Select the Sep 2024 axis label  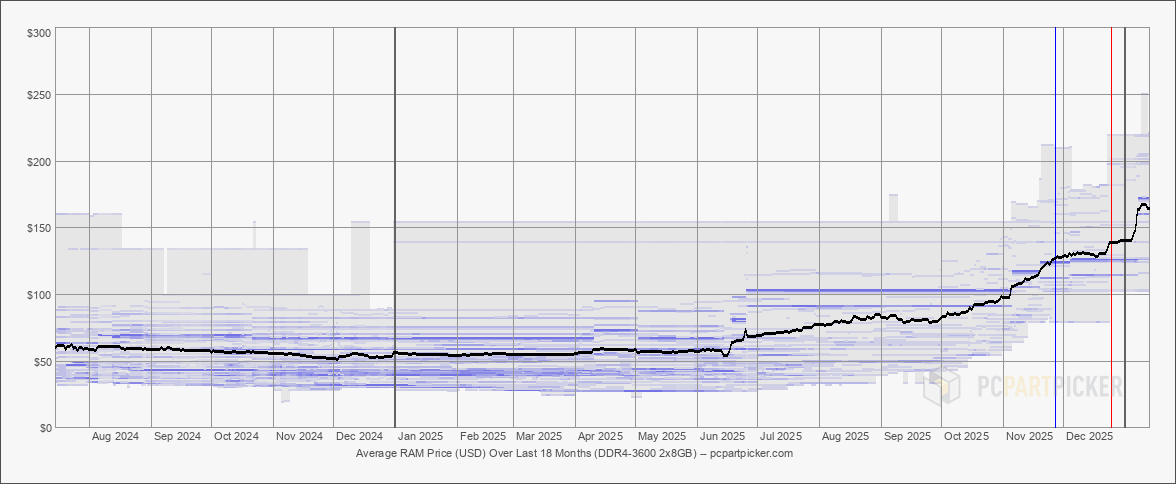pos(176,436)
